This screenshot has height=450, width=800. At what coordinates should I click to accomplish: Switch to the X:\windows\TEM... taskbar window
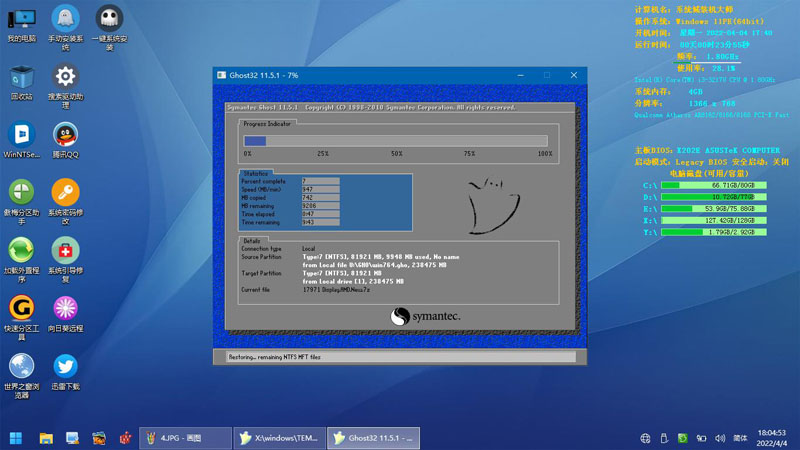coord(280,438)
